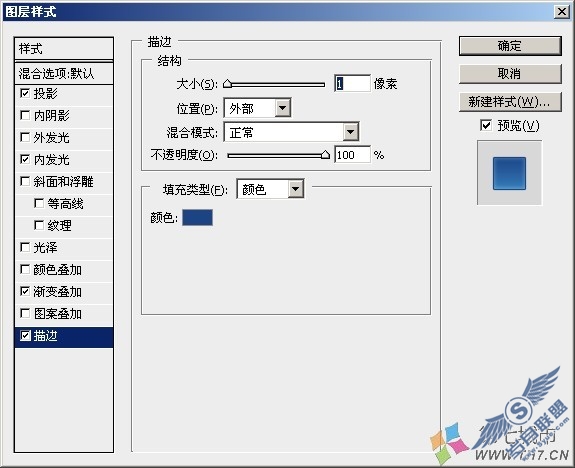Enable the 斜面和浮雕 bevel checkbox
This screenshot has width=575, height=468.
click(x=25, y=181)
